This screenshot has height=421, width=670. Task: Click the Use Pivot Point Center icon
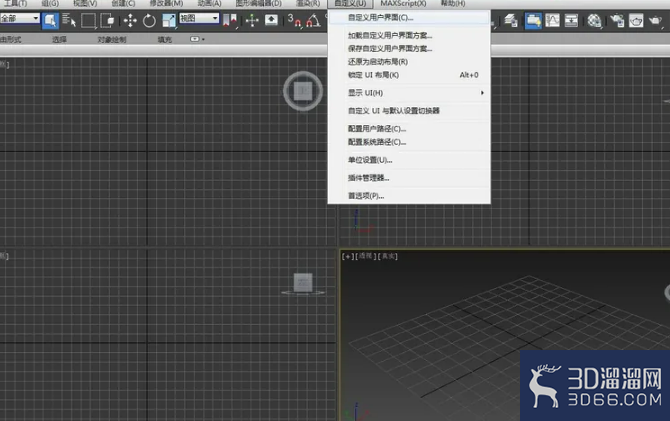230,20
